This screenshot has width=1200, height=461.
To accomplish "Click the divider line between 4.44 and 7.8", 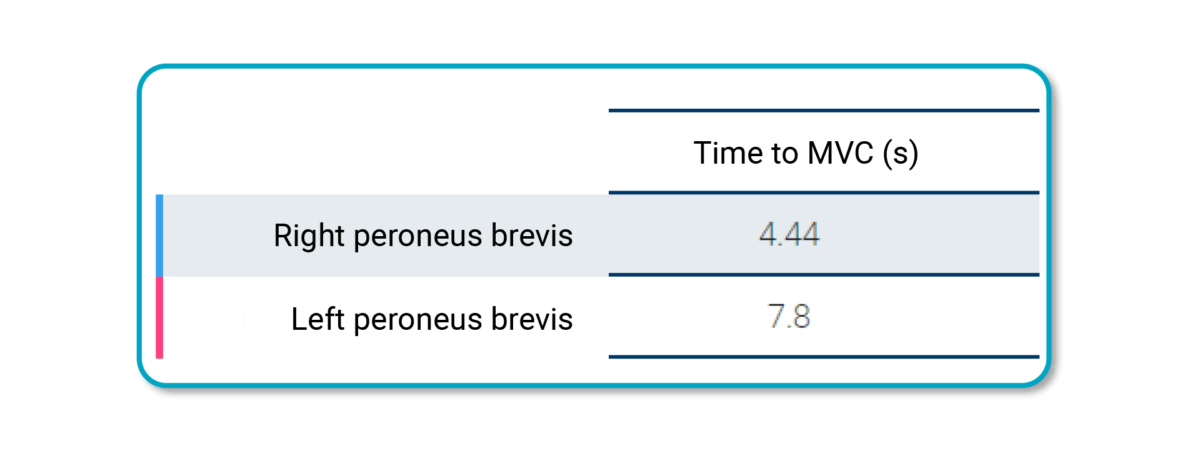I will click(x=823, y=275).
